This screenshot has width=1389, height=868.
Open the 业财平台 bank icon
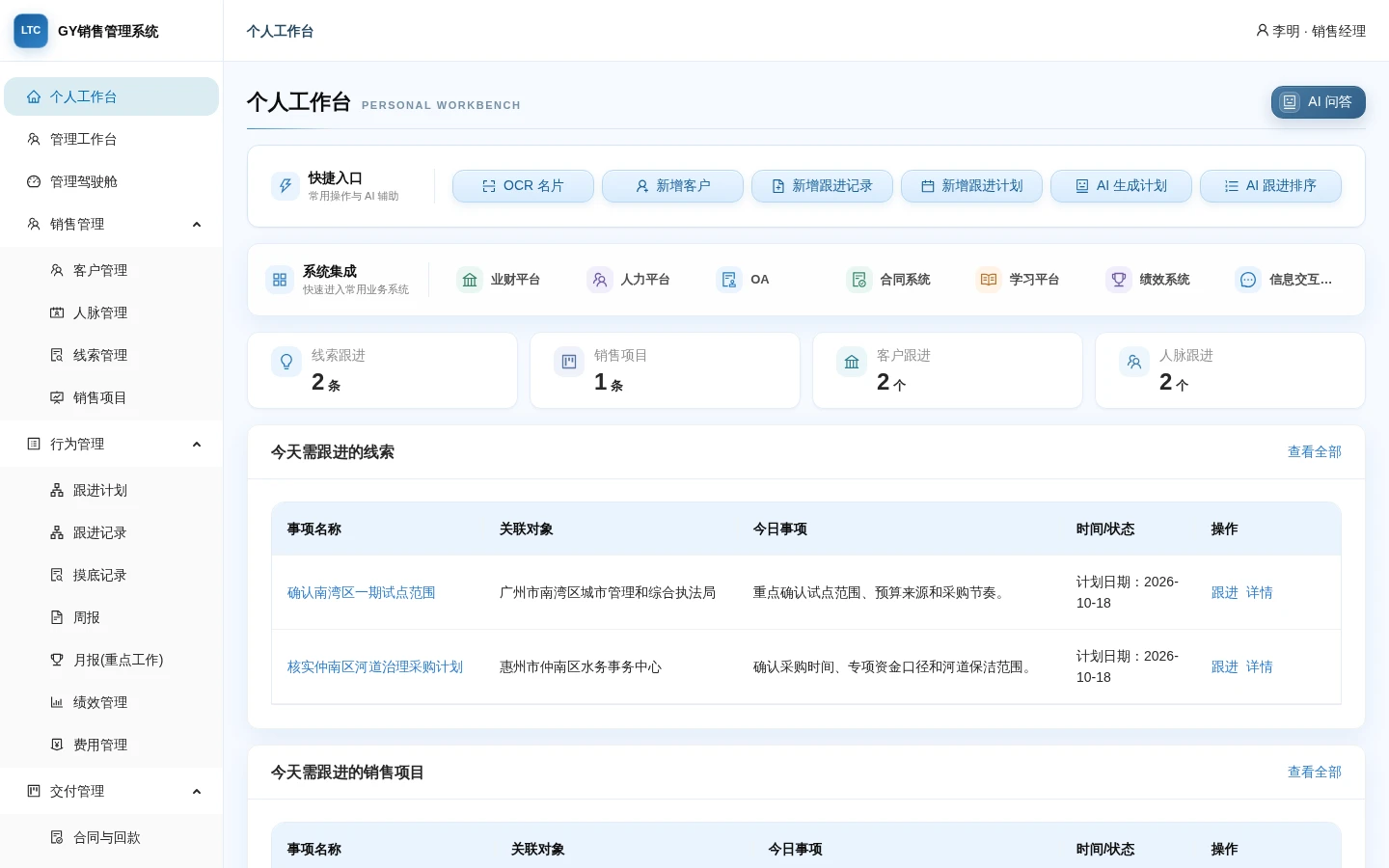pyautogui.click(x=470, y=280)
